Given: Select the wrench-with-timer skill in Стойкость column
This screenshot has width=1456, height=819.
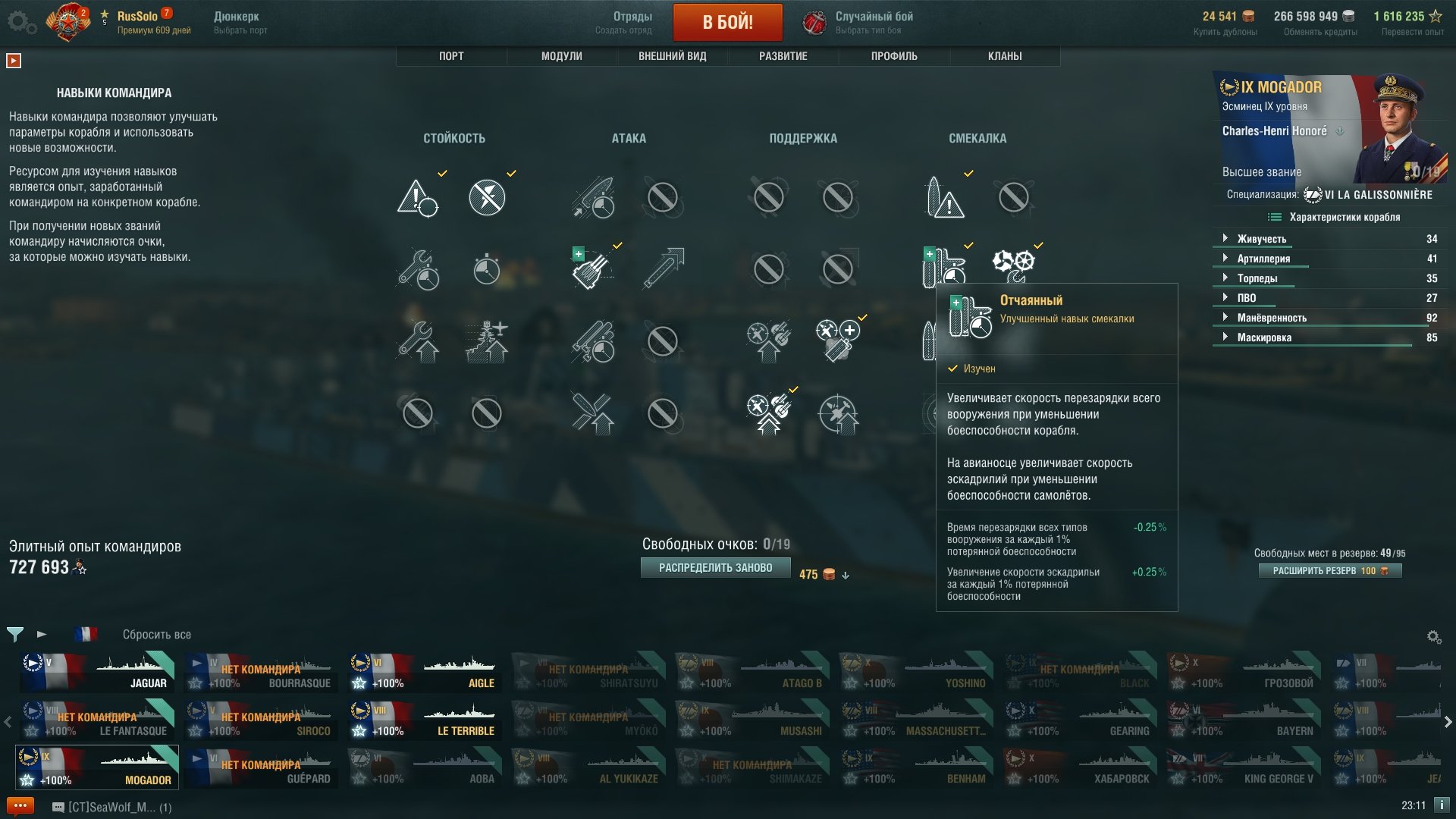Looking at the screenshot, I should (417, 269).
